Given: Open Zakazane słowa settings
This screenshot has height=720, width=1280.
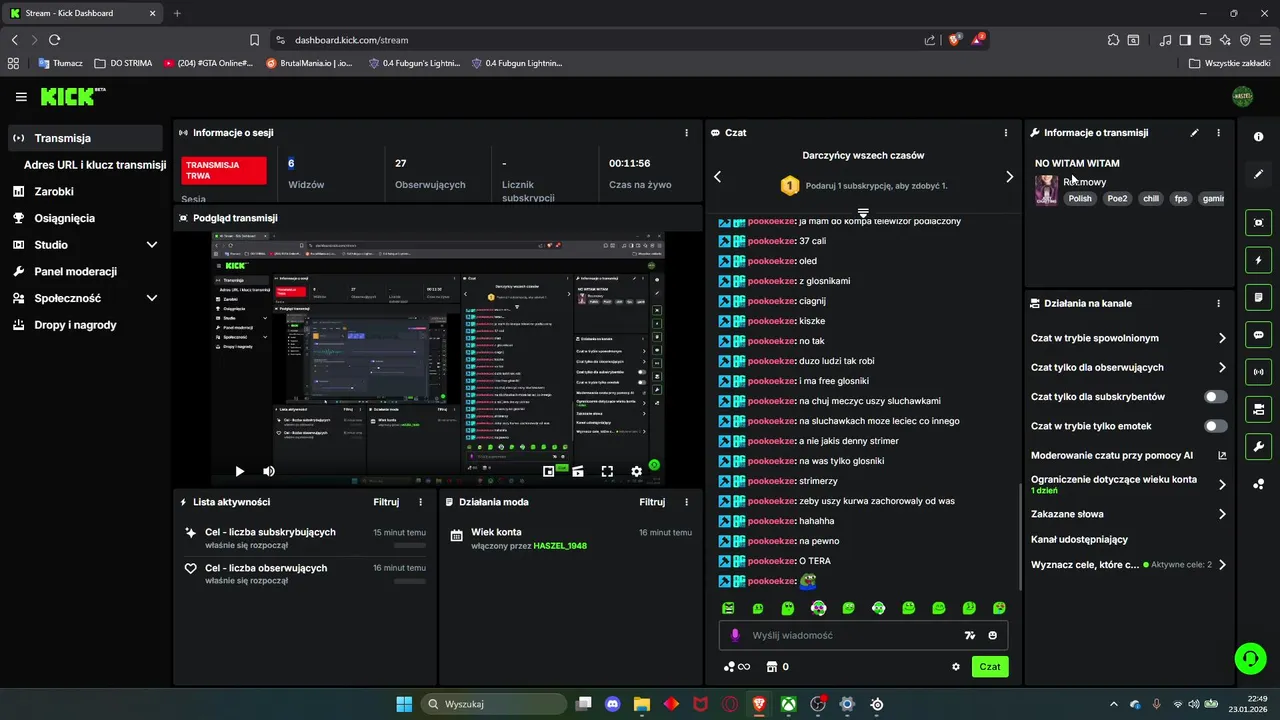Looking at the screenshot, I should pos(1129,514).
